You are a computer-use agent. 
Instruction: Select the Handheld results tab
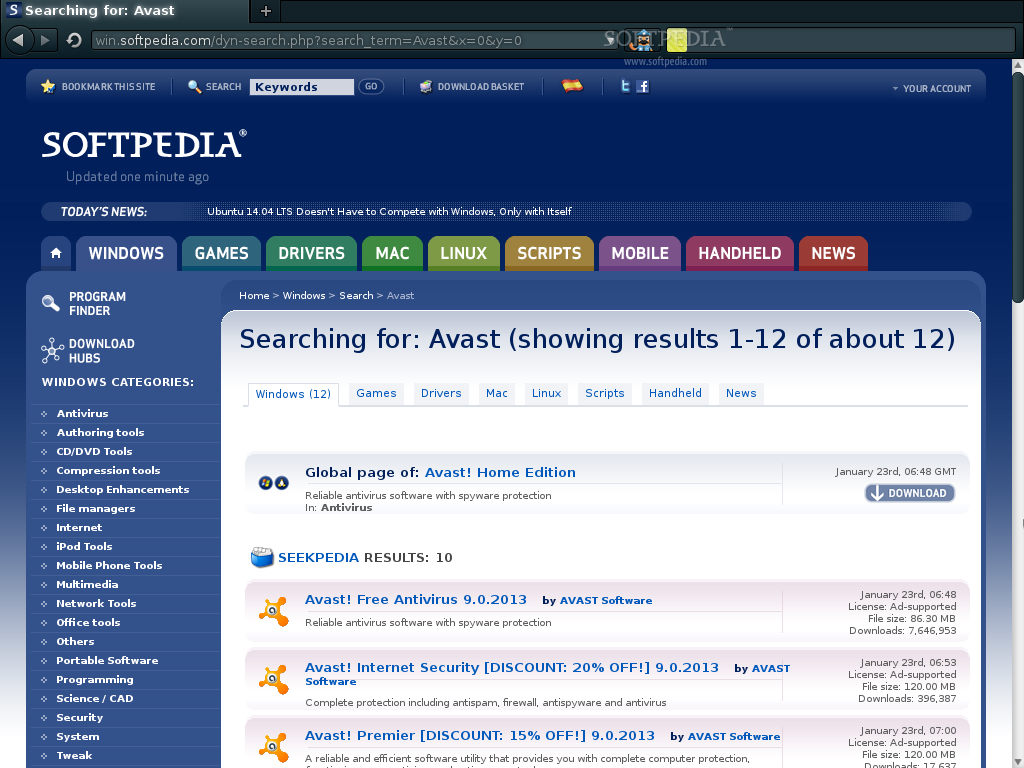tap(675, 393)
